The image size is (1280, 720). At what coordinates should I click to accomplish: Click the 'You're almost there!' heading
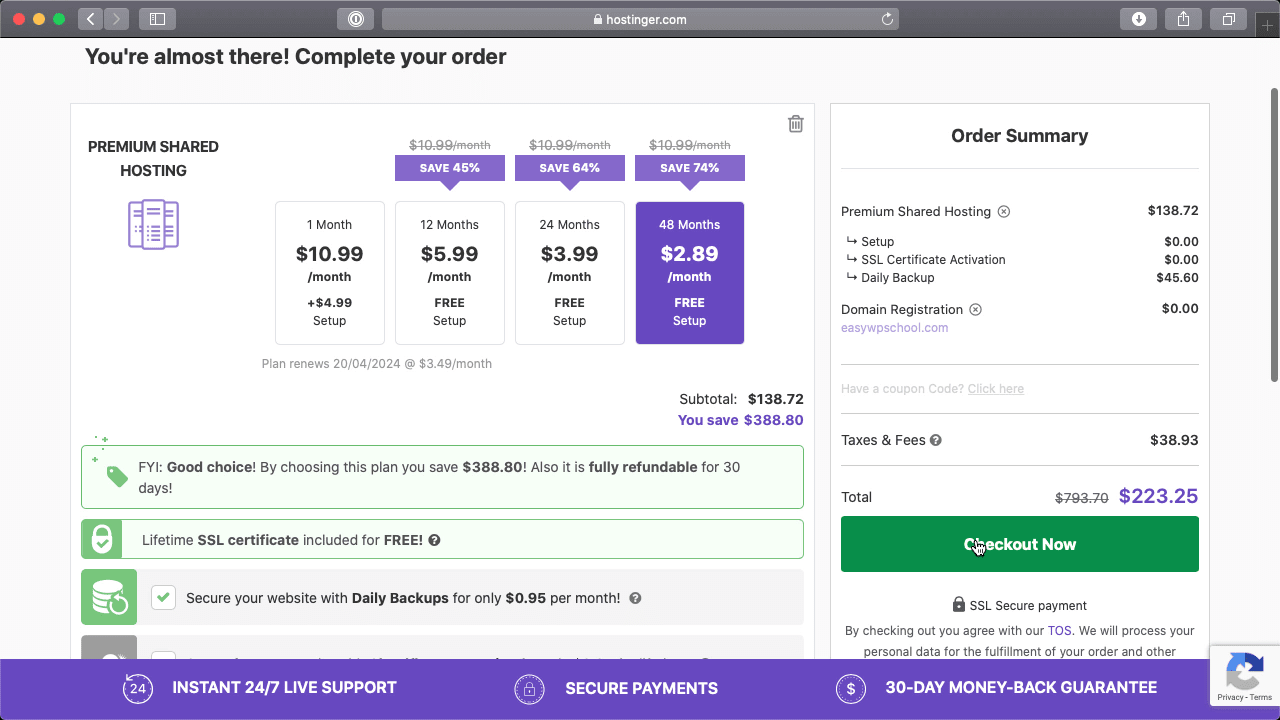[296, 57]
